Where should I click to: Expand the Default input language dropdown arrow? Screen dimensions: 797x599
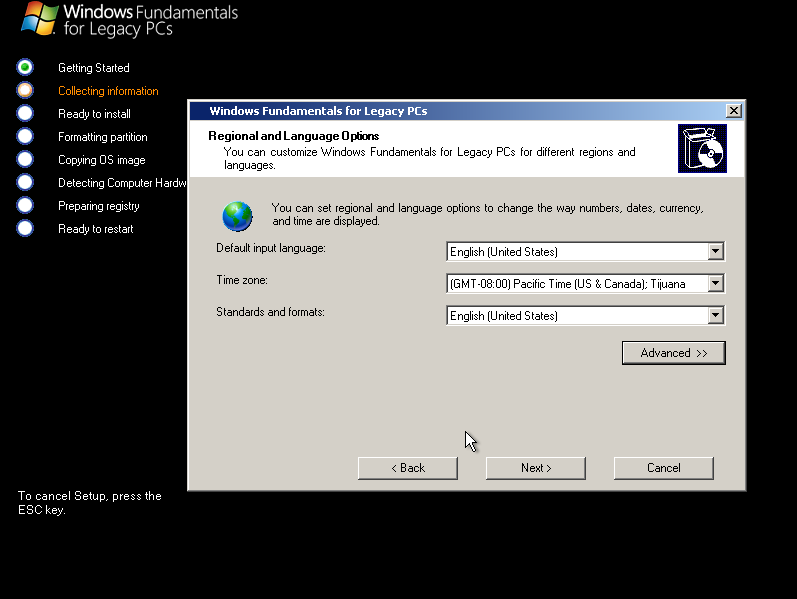pos(715,251)
